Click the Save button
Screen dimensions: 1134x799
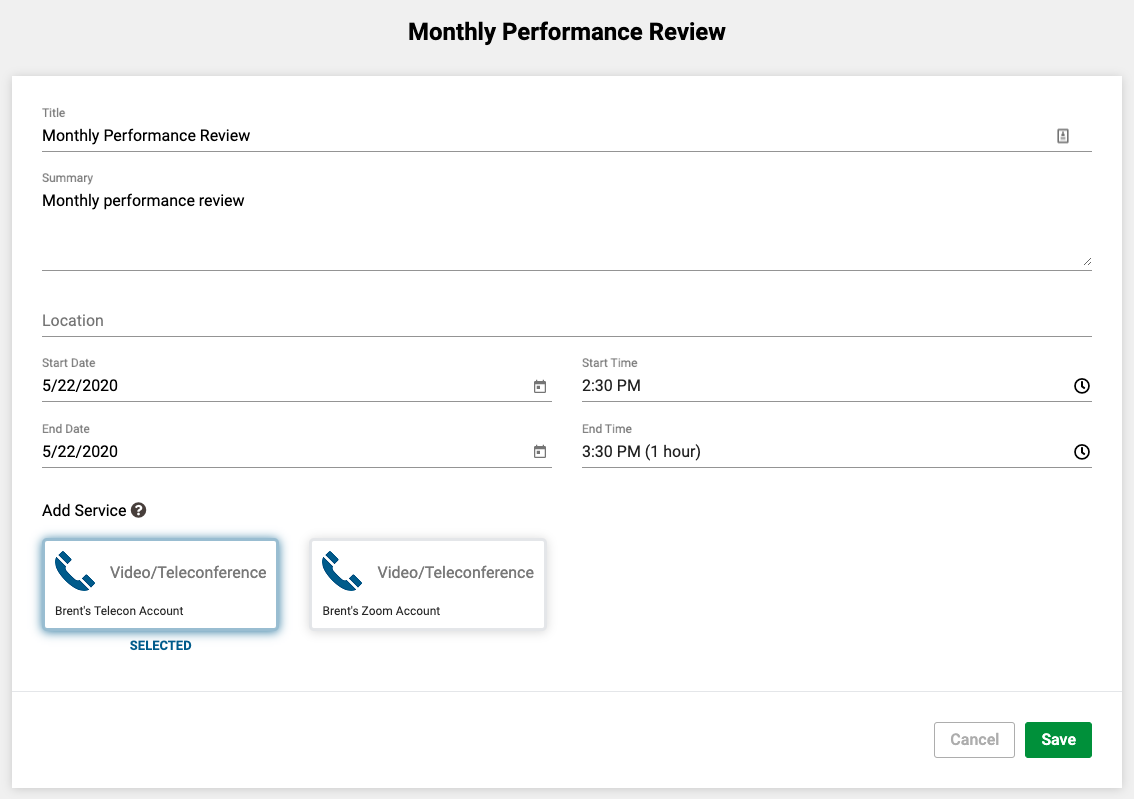click(1058, 740)
